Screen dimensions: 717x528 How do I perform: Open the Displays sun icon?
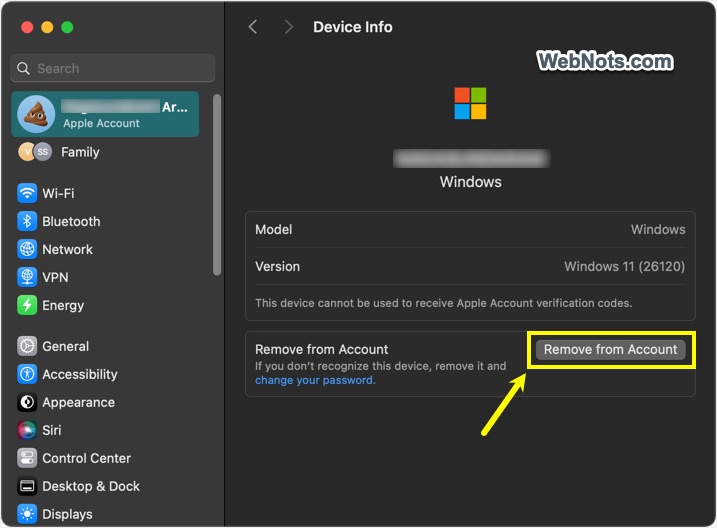[x=27, y=514]
